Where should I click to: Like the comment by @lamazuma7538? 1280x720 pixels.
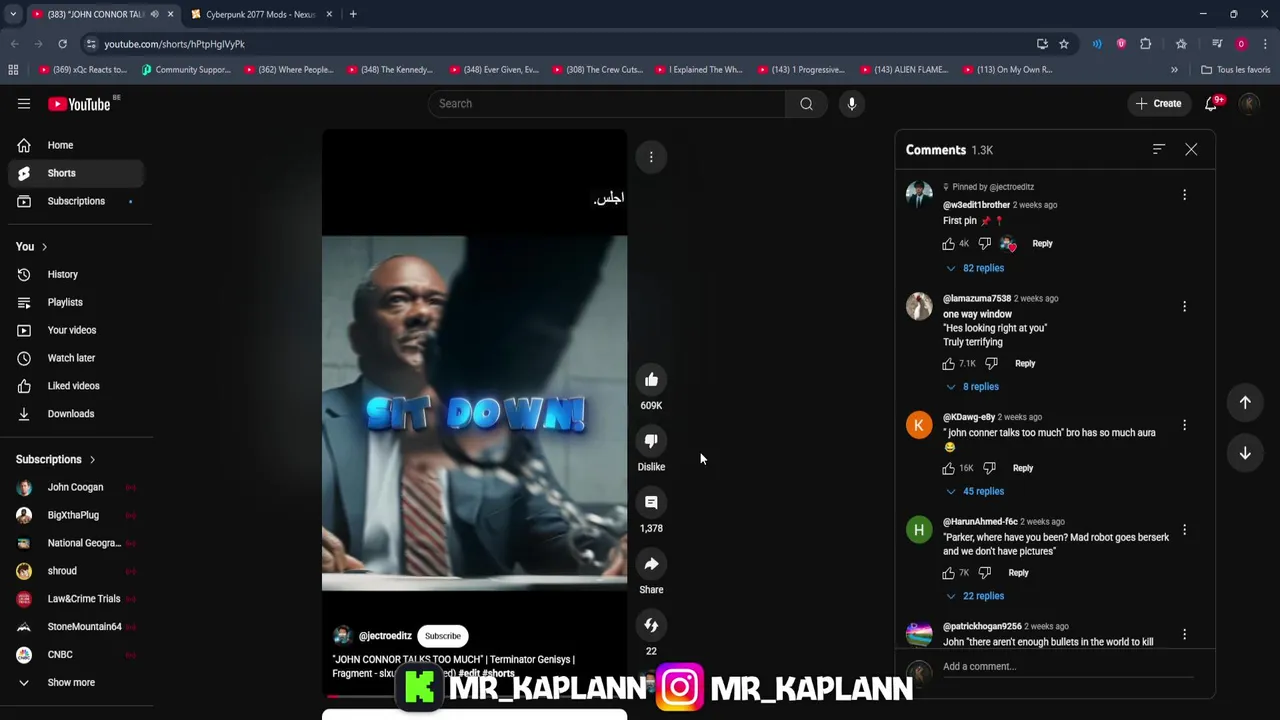click(949, 364)
